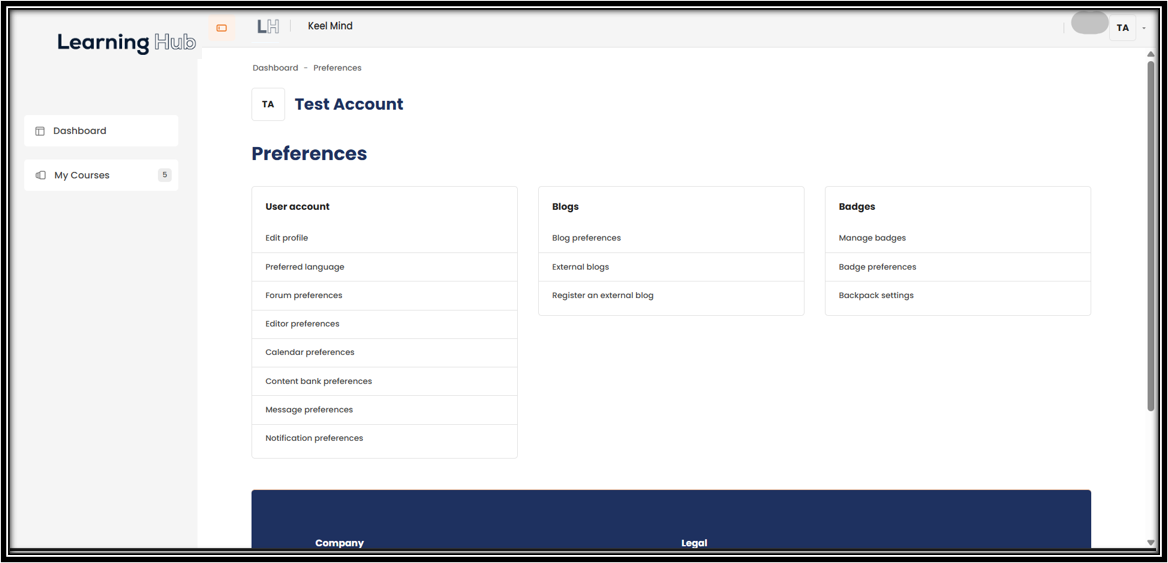Screen dimensions: 1168x563
Task: Click the Badges section heading
Action: point(857,207)
